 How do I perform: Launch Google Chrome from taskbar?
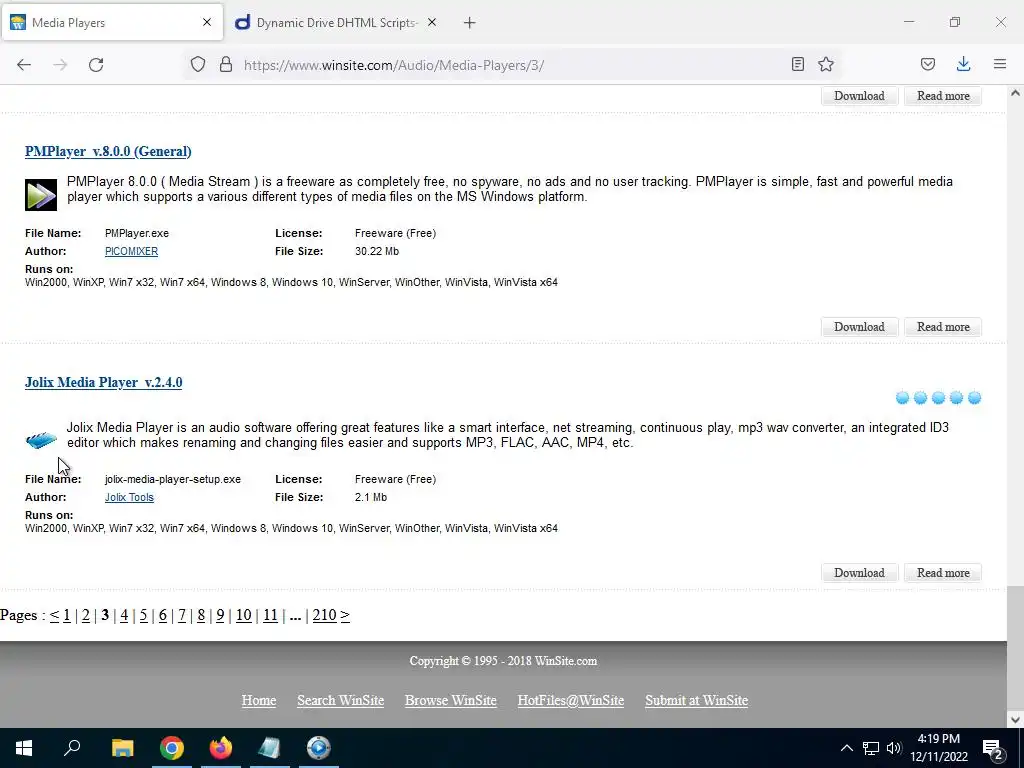(x=172, y=748)
